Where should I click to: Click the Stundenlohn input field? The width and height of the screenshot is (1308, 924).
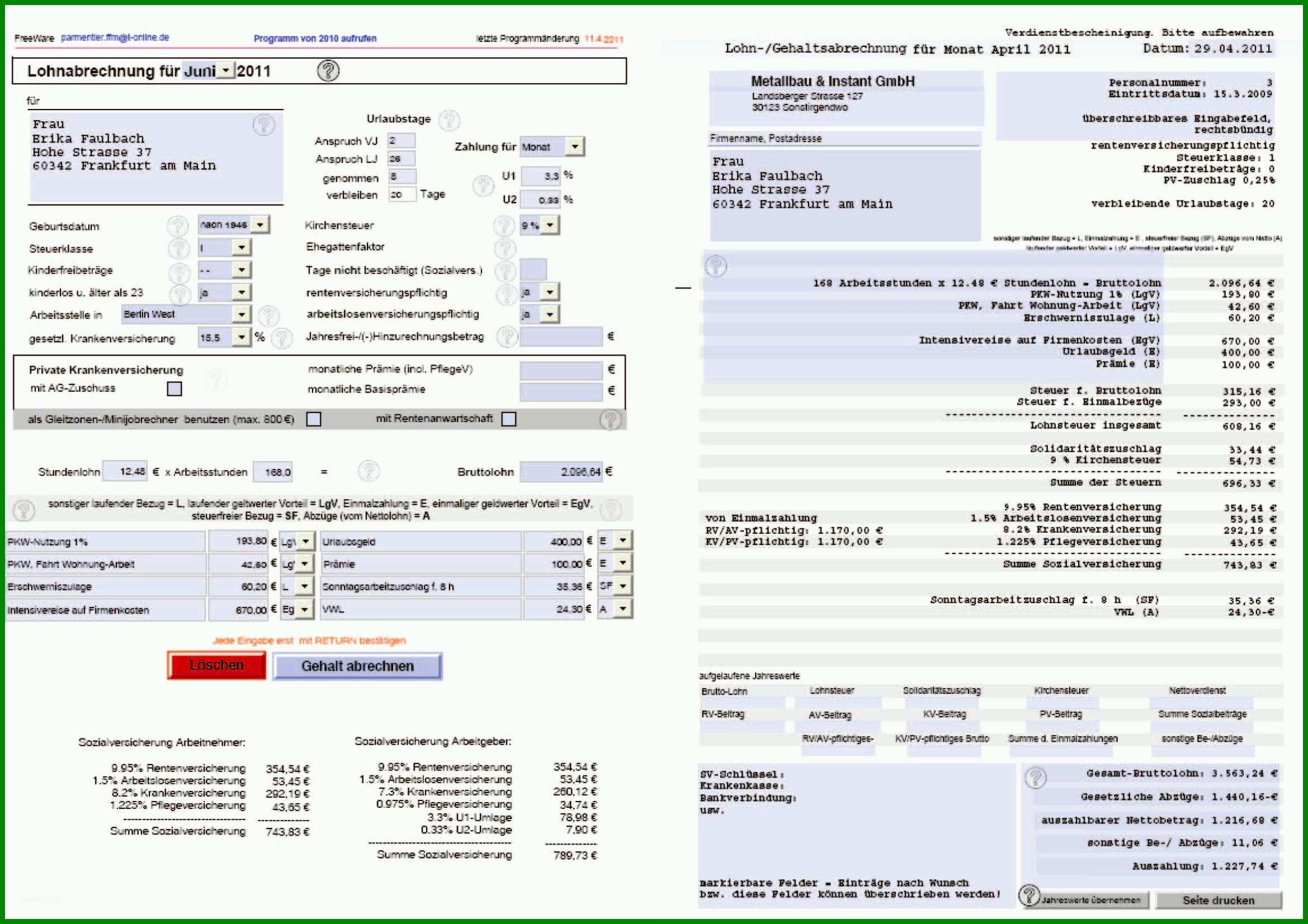[x=125, y=471]
